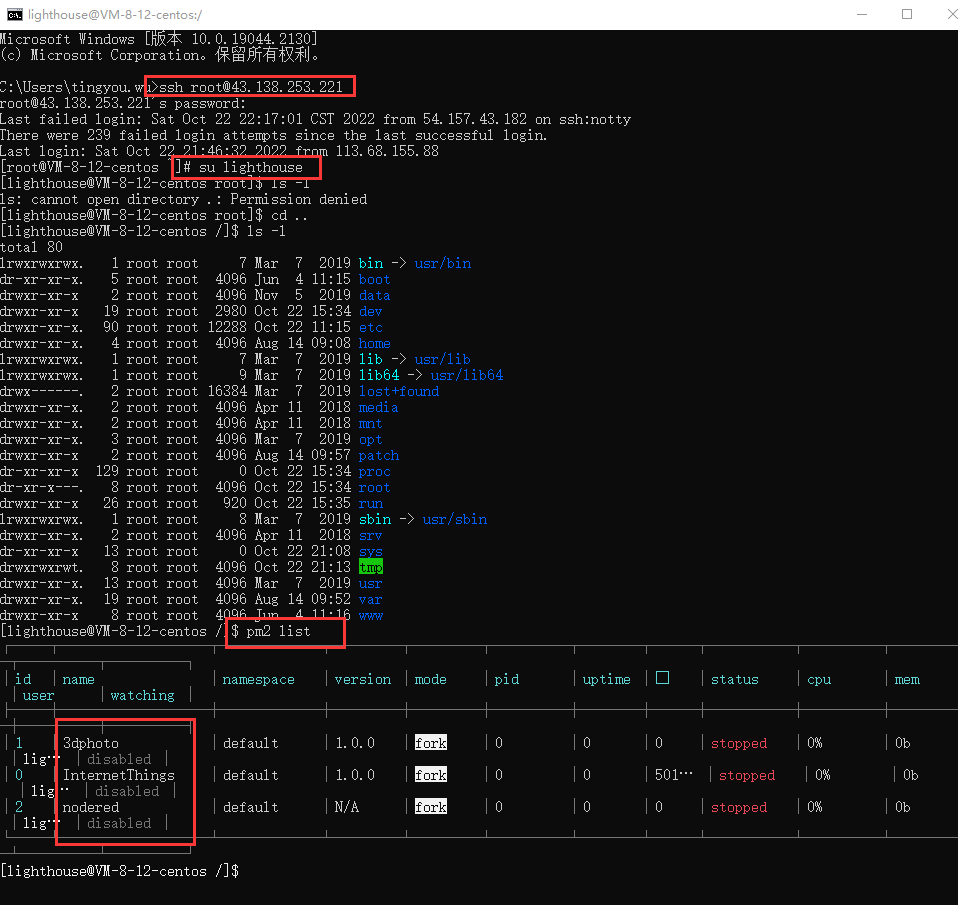Click the 'uptime' column header
The width and height of the screenshot is (958, 905).
point(607,680)
